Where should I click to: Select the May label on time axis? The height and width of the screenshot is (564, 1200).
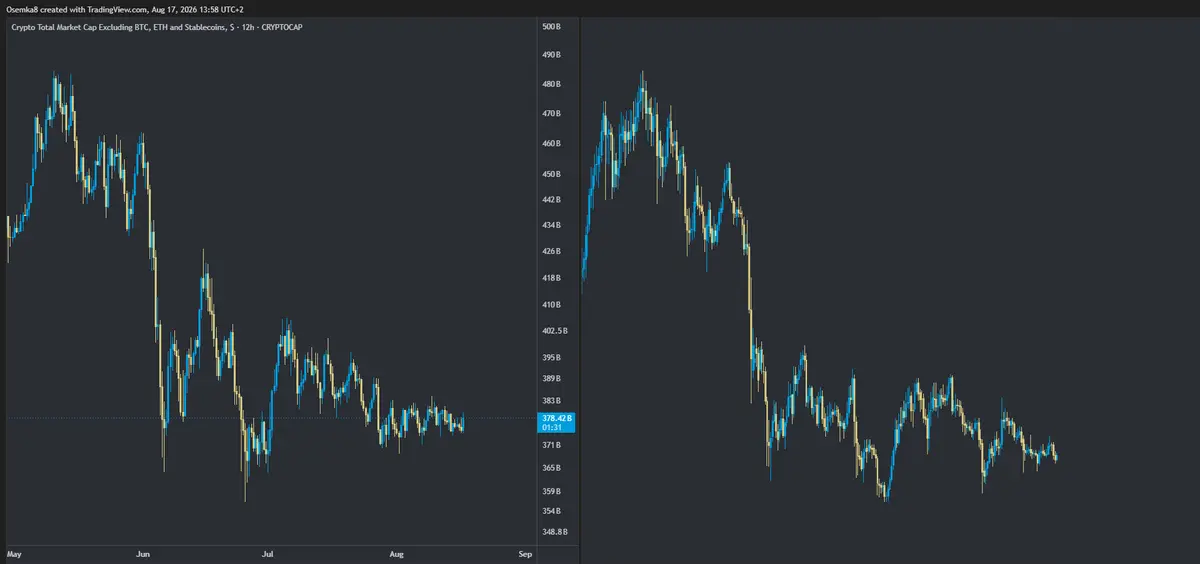14,553
